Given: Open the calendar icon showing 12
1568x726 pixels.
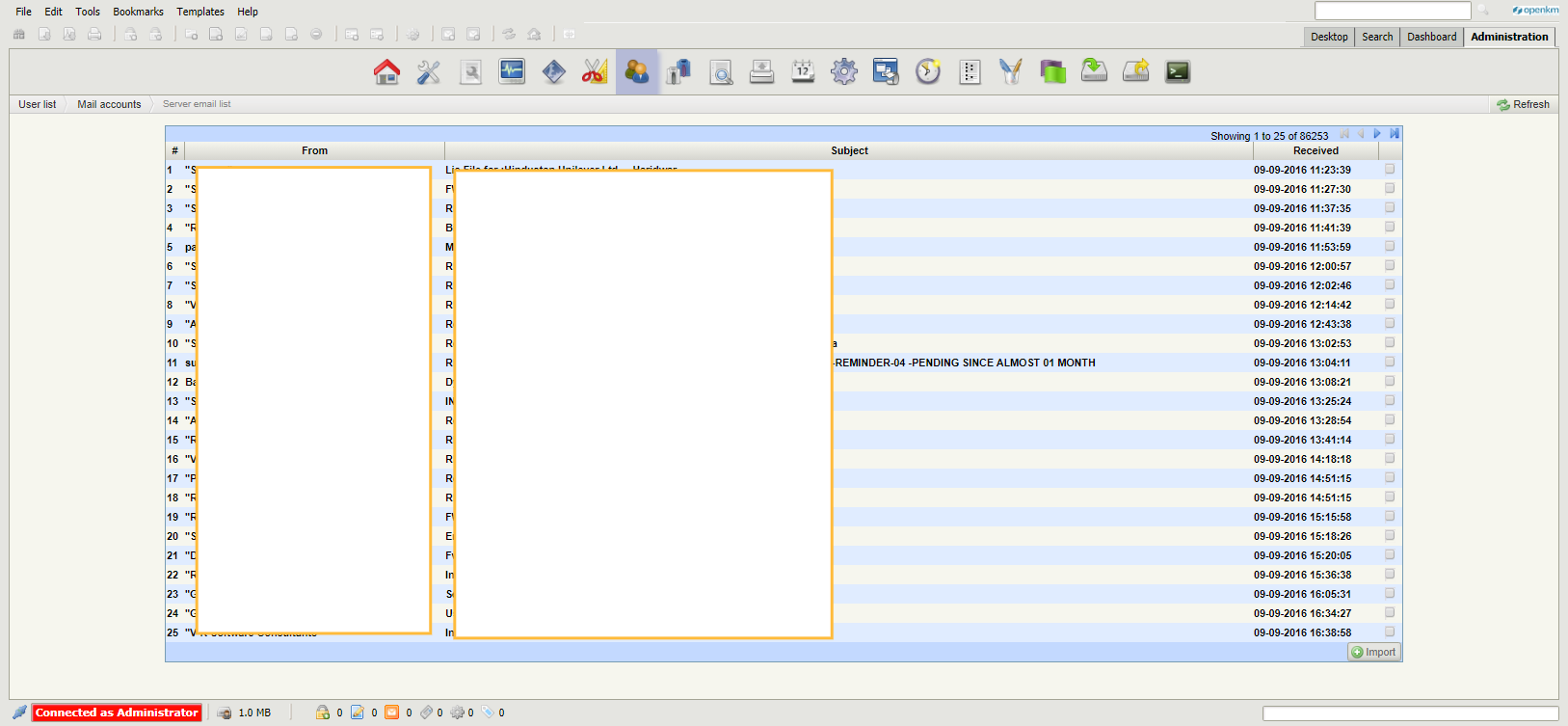Looking at the screenshot, I should pos(803,72).
